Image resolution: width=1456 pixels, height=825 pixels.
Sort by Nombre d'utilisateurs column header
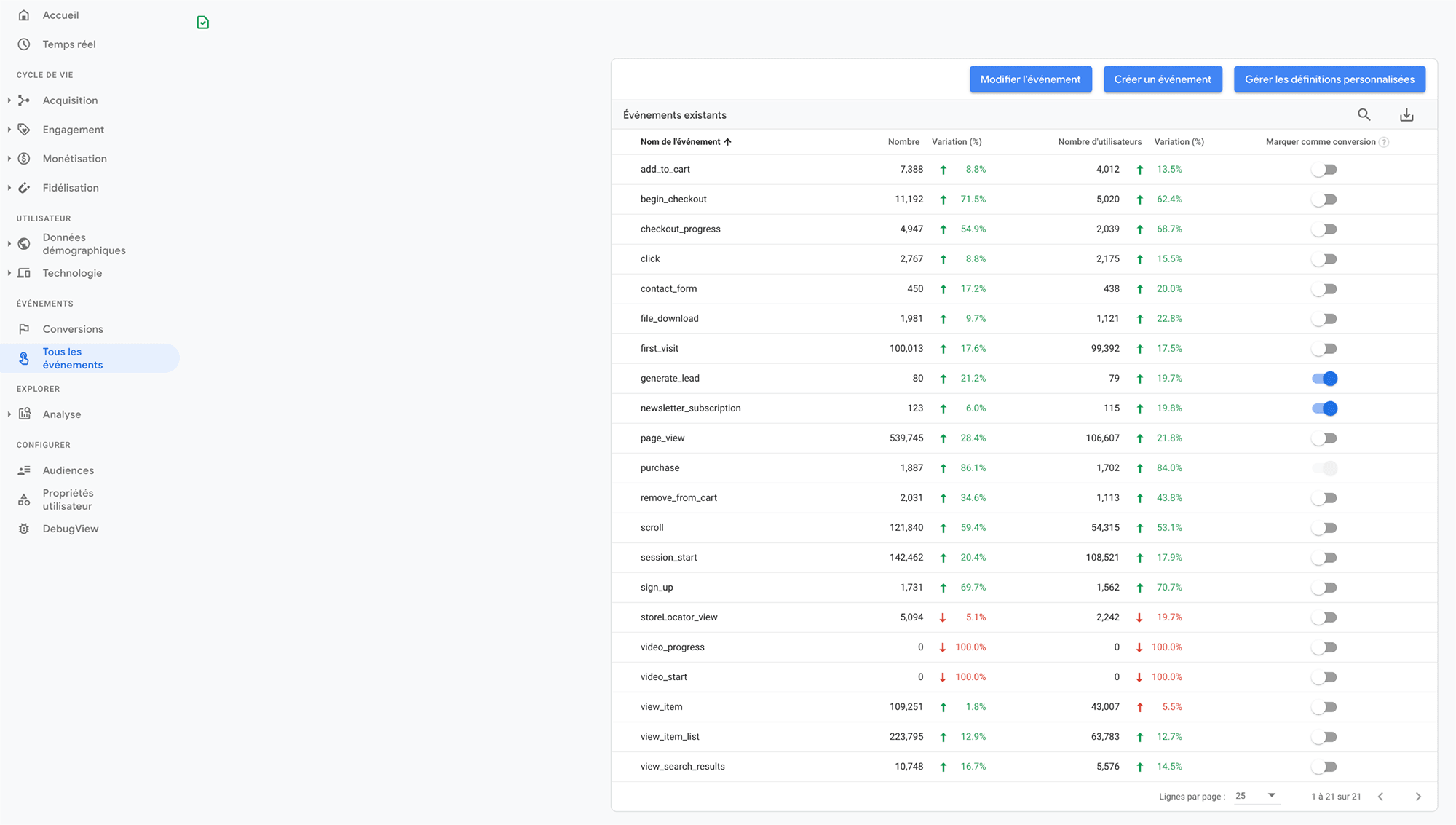(x=1099, y=142)
